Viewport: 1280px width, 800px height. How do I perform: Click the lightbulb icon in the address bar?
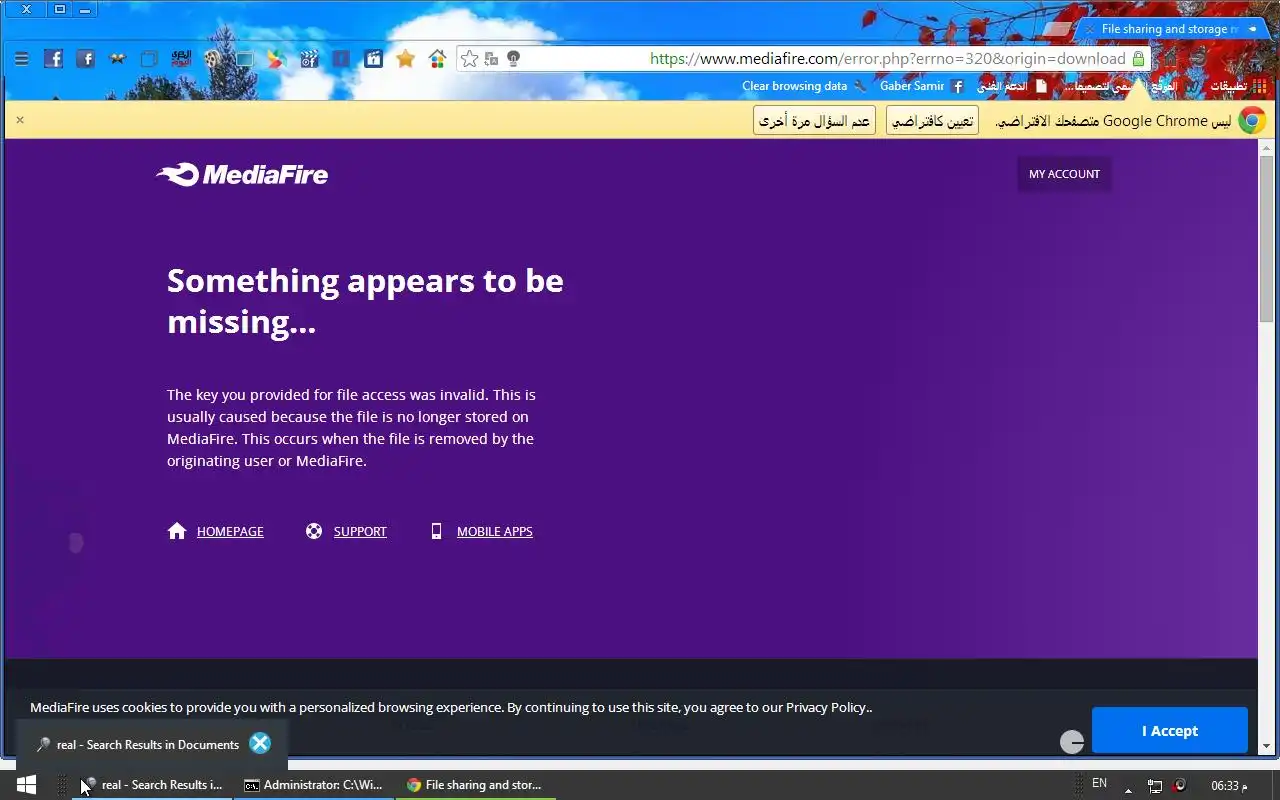point(513,59)
